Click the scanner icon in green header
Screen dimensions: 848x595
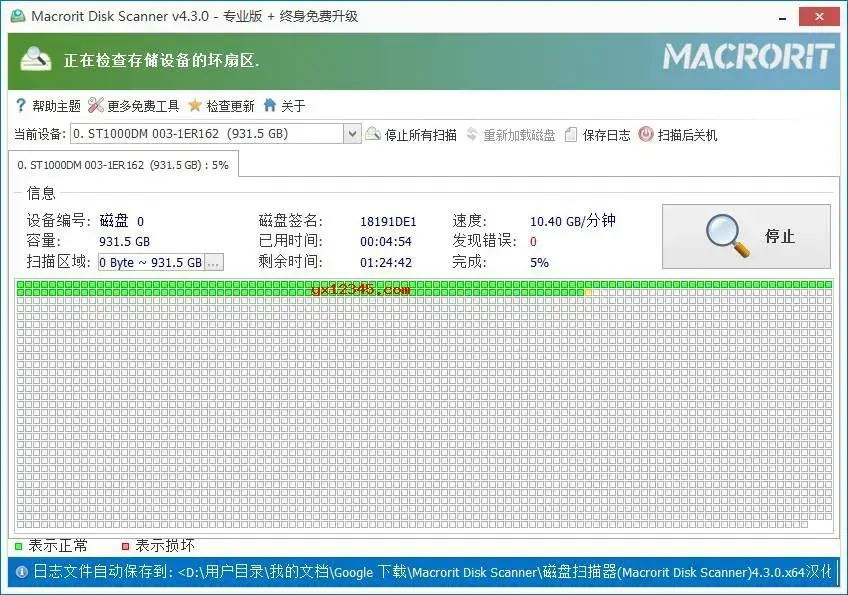(36, 60)
